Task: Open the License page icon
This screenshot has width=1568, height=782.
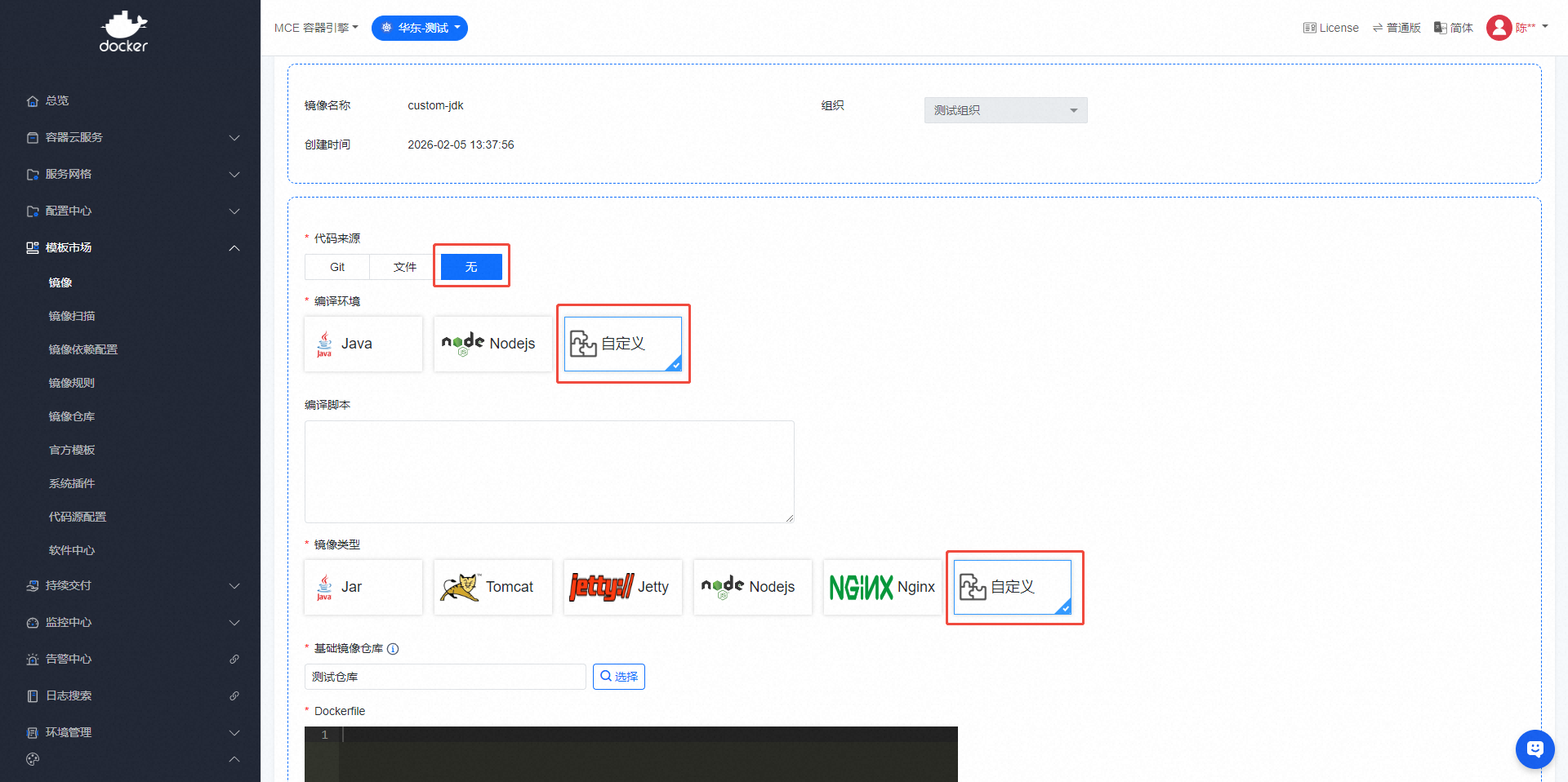Action: (1309, 28)
